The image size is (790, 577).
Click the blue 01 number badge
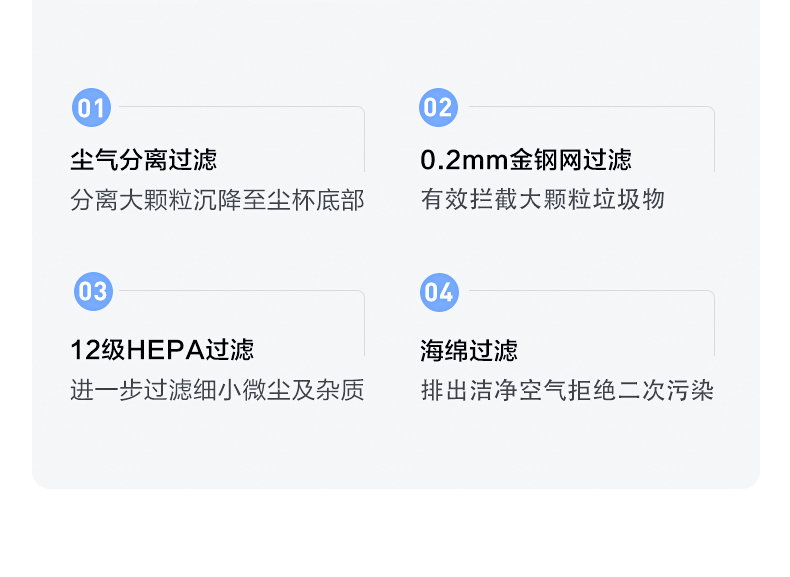coord(91,108)
